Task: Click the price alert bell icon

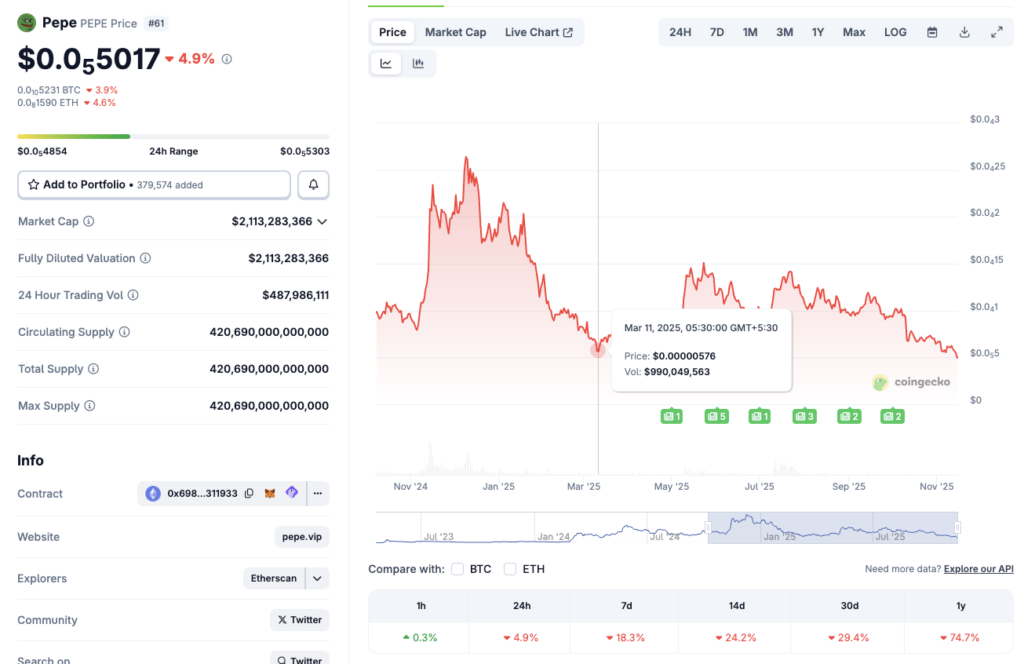Action: [313, 185]
